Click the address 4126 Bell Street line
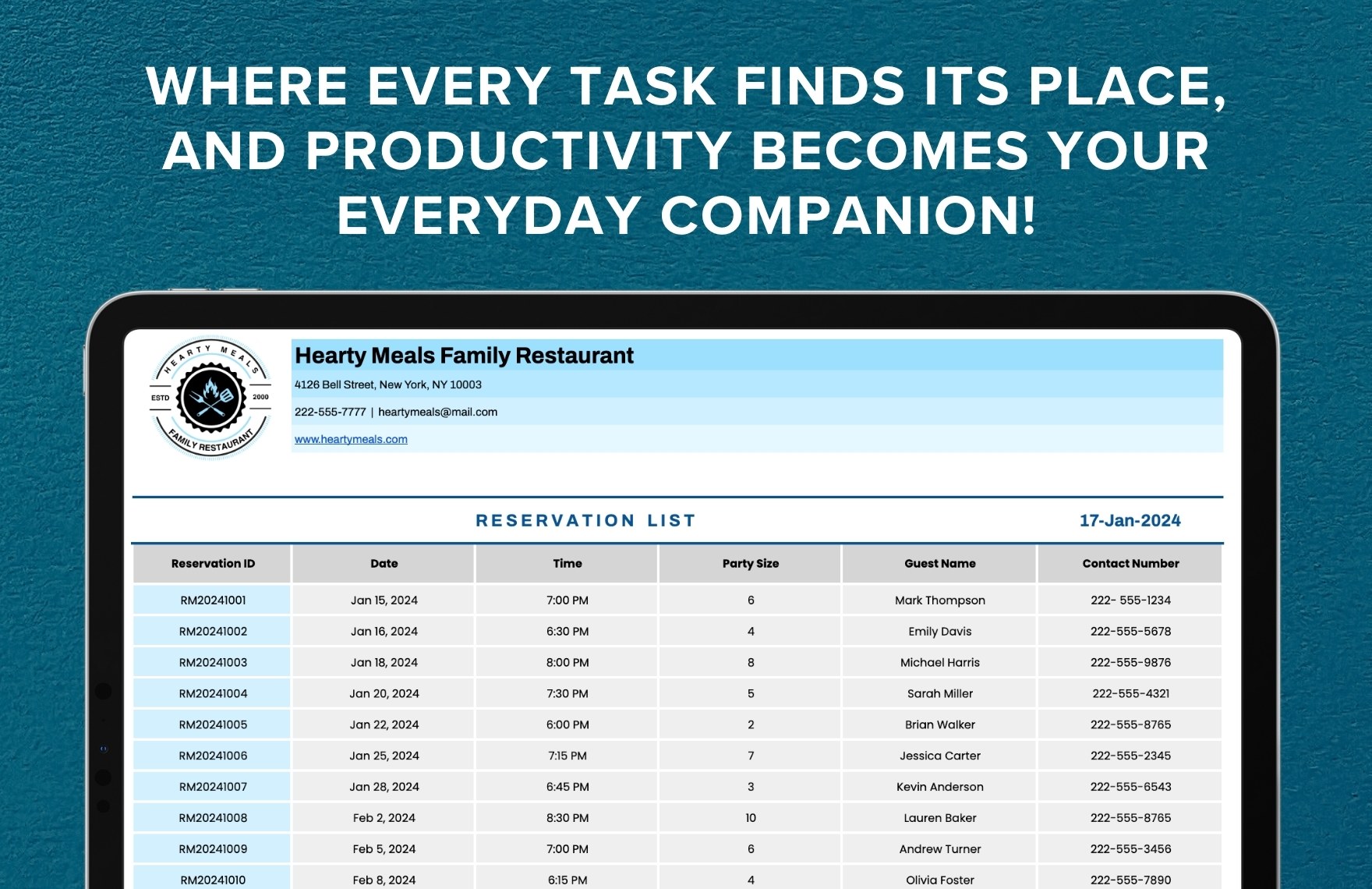 387,384
